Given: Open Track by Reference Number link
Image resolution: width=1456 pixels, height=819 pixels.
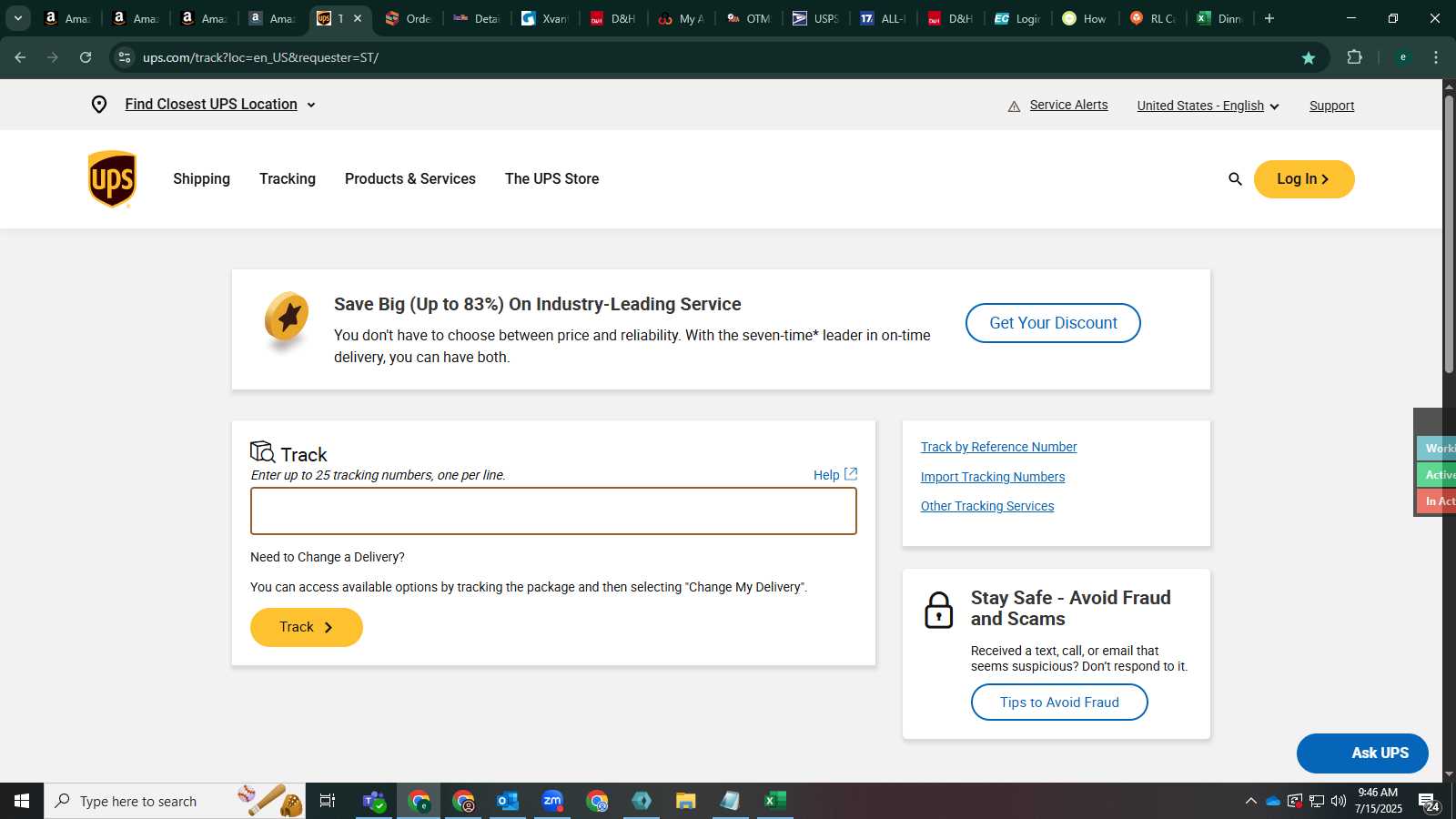Looking at the screenshot, I should tap(998, 447).
